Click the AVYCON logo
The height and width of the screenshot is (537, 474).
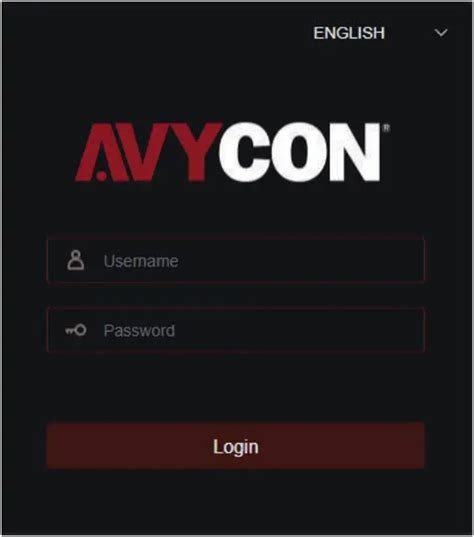click(x=232, y=152)
